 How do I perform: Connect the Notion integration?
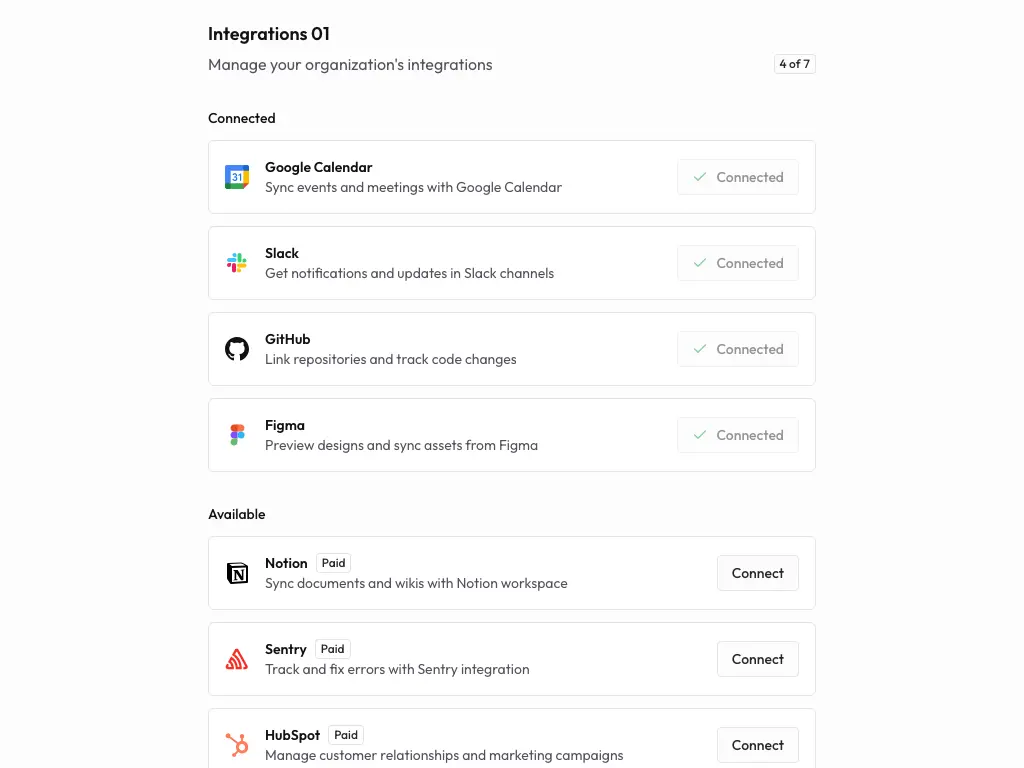coord(757,573)
